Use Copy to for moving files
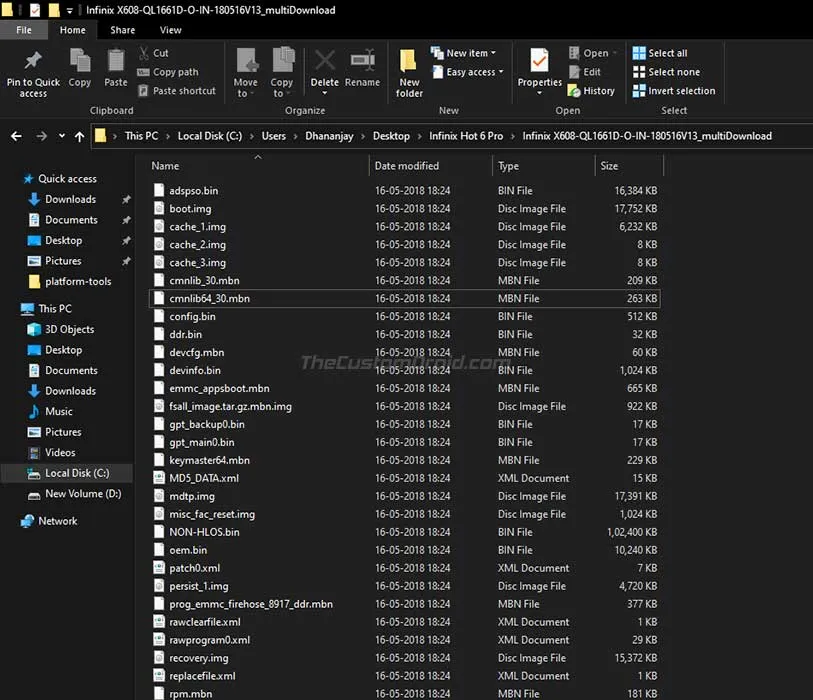 click(283, 72)
